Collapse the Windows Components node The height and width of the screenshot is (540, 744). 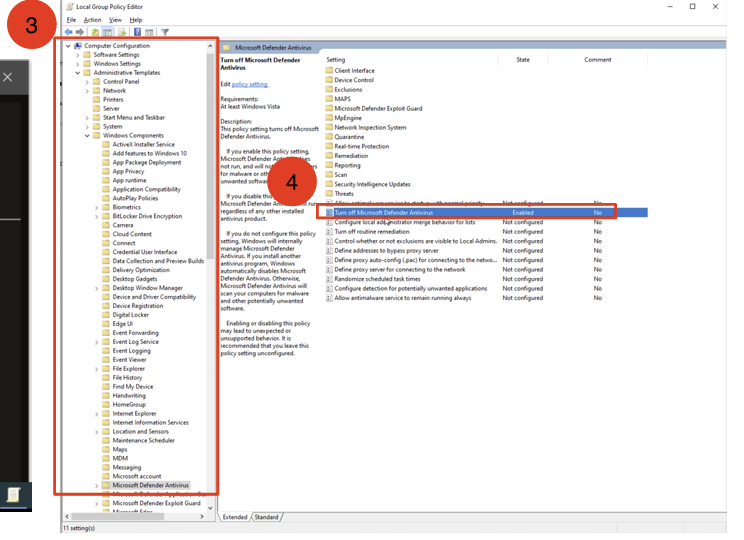pyautogui.click(x=87, y=136)
